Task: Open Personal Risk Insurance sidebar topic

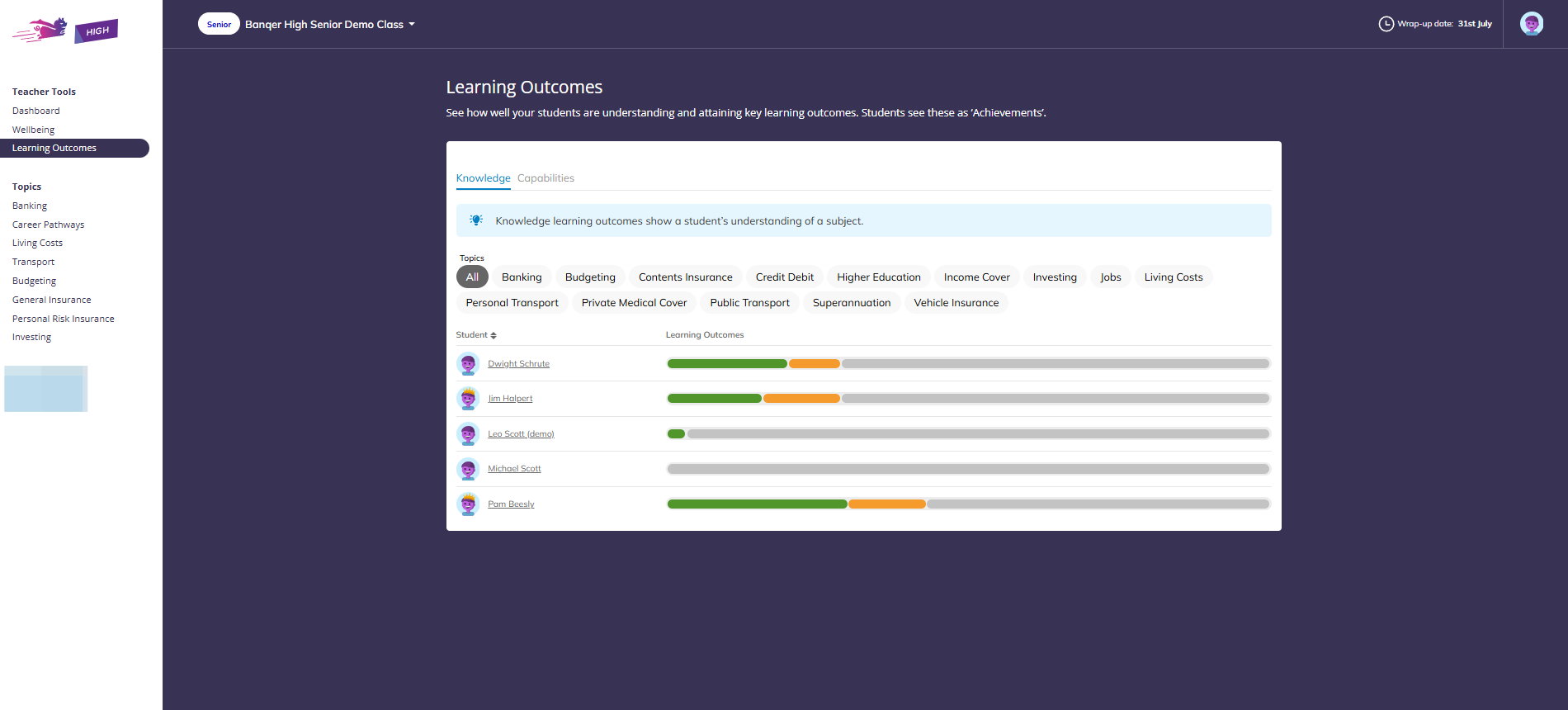Action: coord(64,319)
